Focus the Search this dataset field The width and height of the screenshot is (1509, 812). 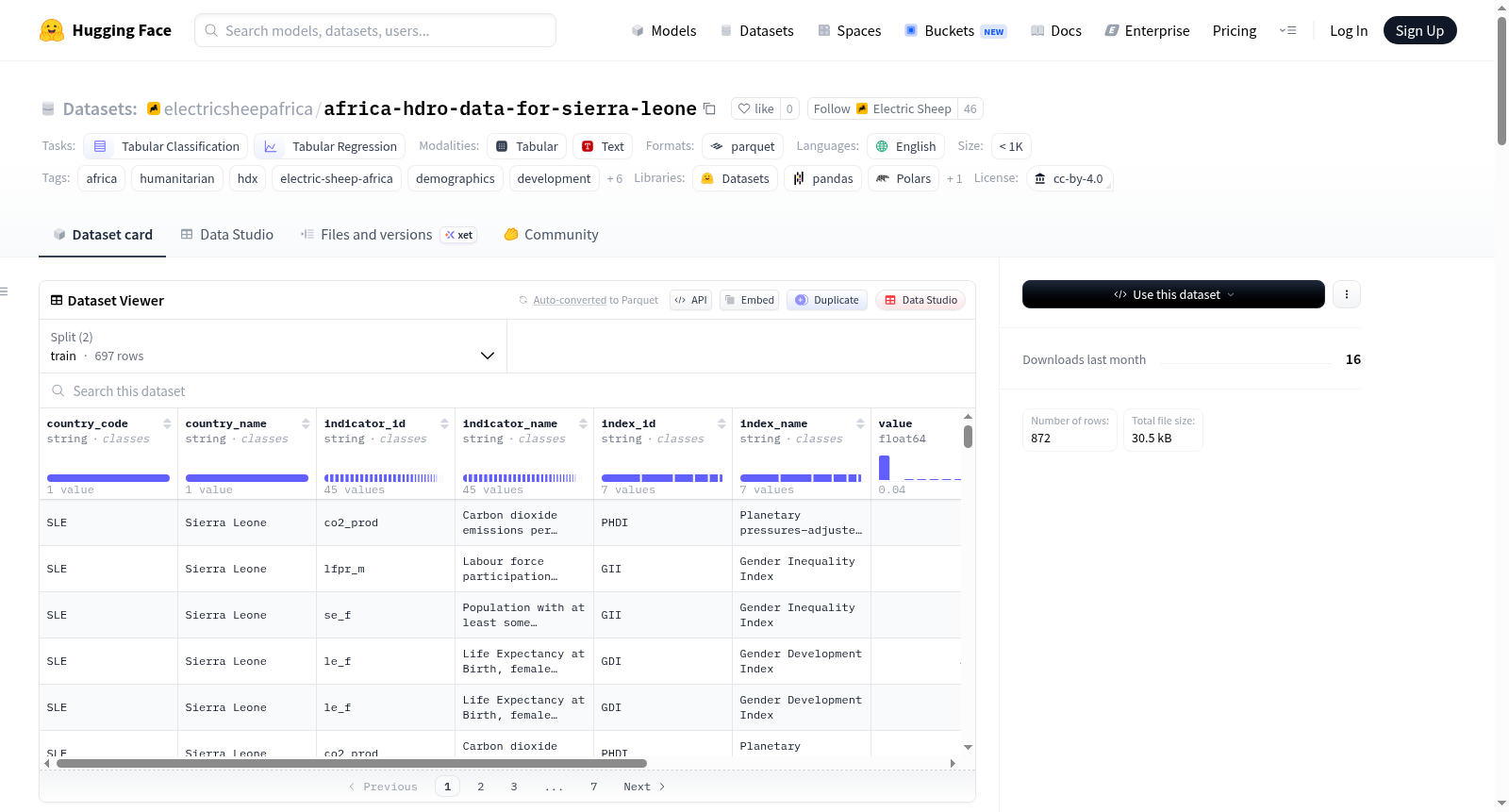[507, 390]
